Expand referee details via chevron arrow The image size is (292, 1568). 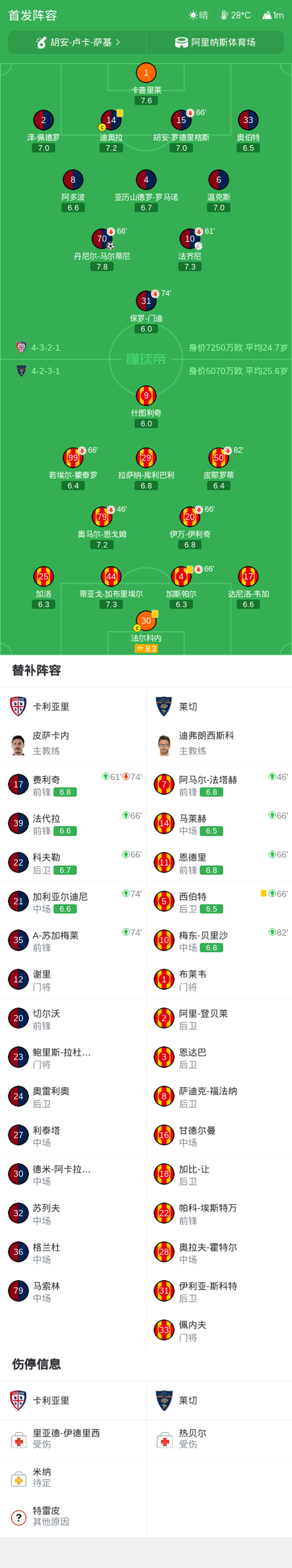point(118,43)
